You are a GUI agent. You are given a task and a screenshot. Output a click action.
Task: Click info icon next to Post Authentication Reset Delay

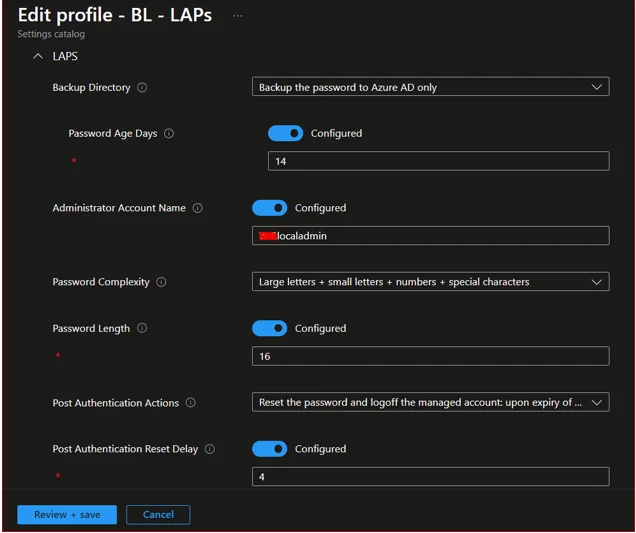209,450
